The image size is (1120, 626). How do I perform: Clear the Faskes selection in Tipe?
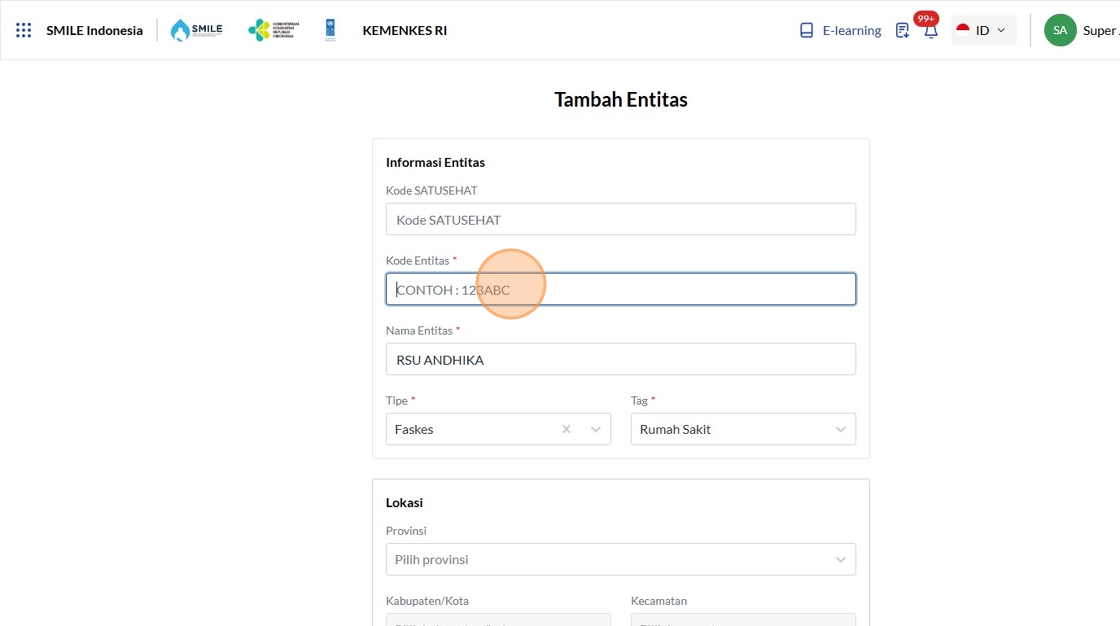tap(566, 429)
